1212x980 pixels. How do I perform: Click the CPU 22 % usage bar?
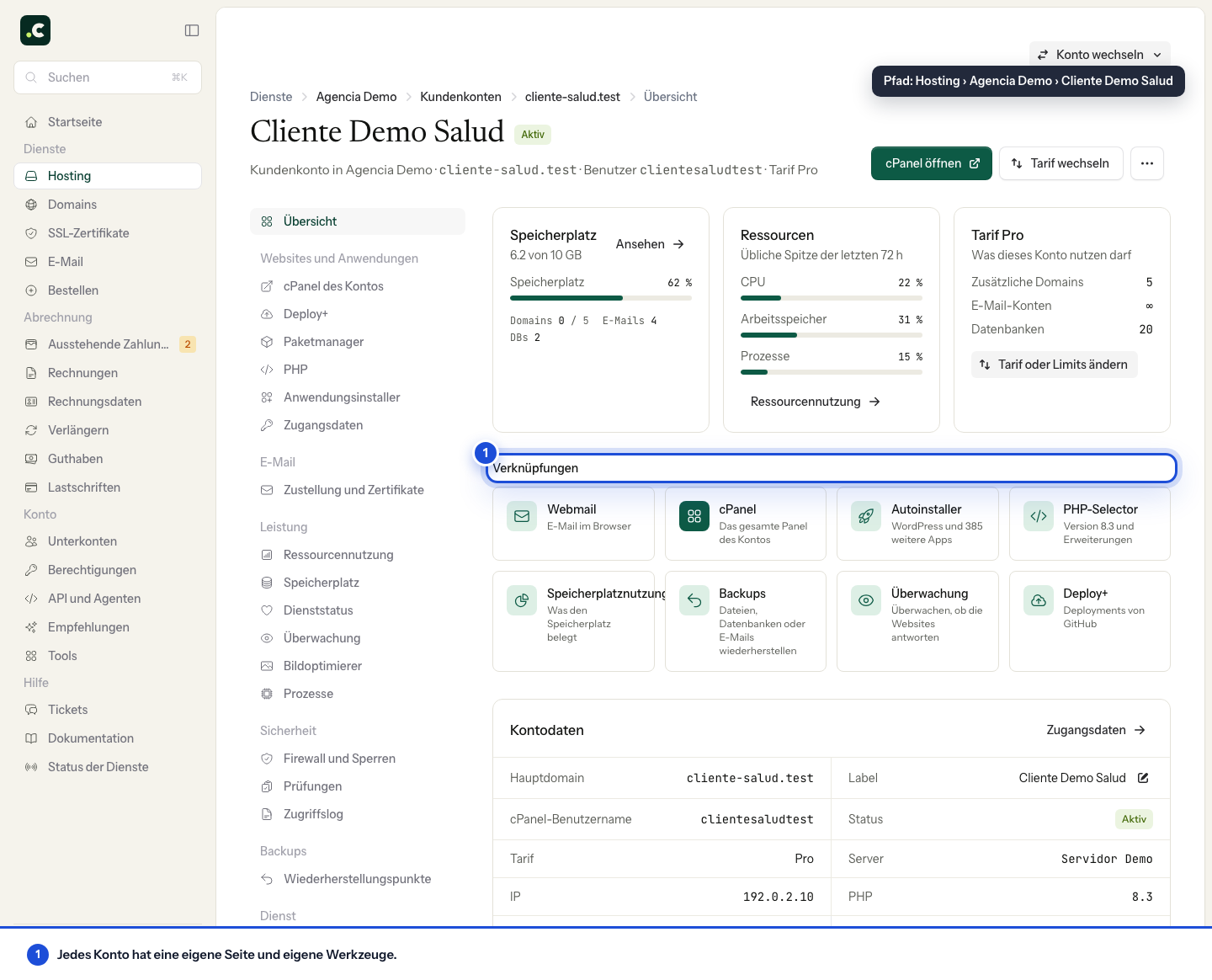coord(832,298)
